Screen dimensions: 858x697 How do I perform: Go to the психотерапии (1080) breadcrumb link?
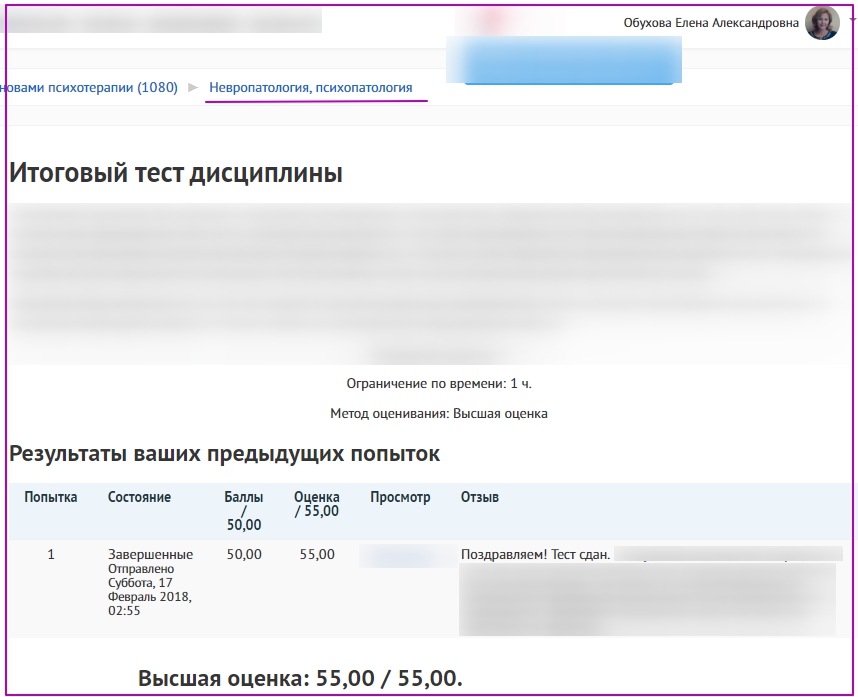tap(90, 88)
